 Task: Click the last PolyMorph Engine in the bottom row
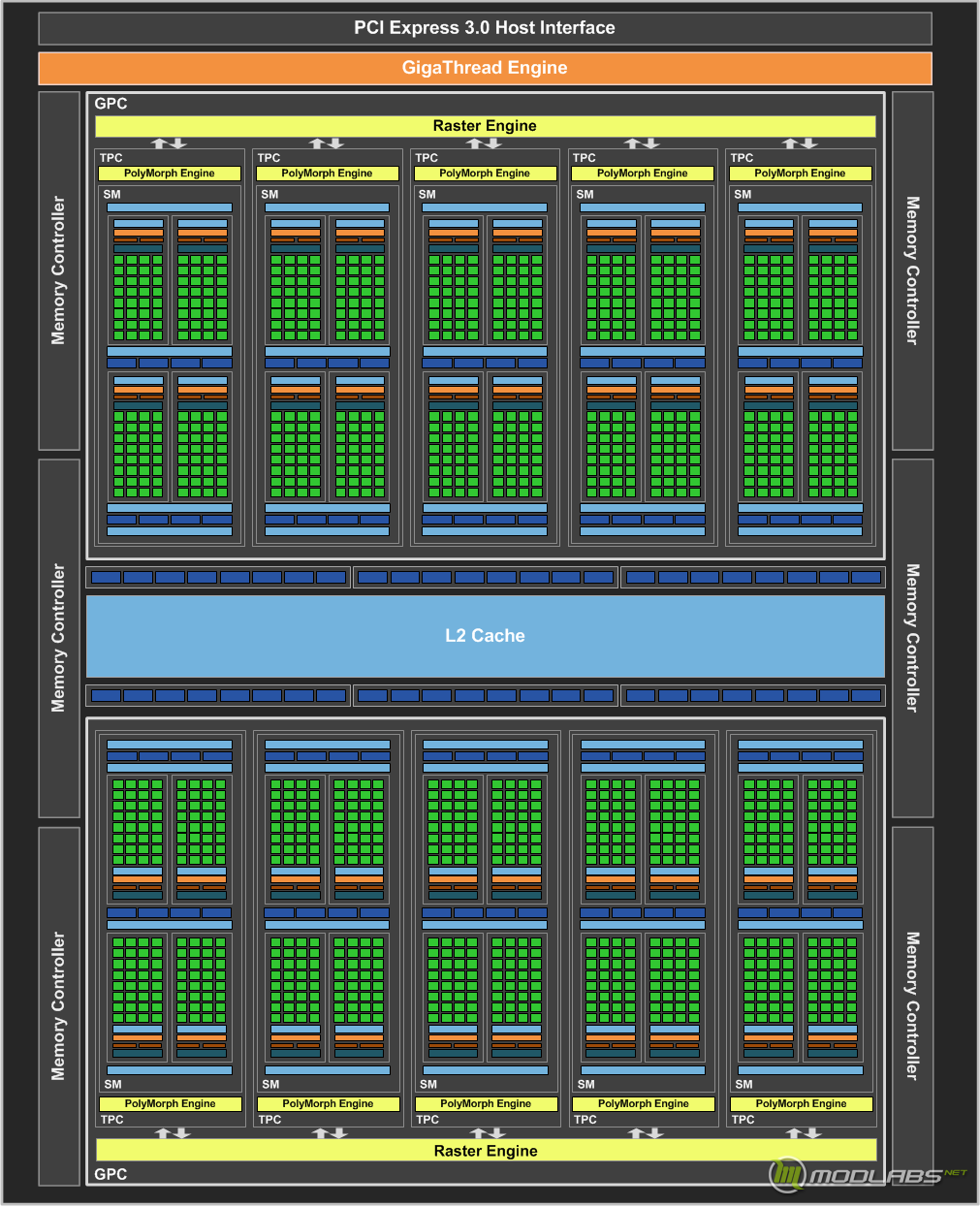pyautogui.click(x=801, y=1103)
